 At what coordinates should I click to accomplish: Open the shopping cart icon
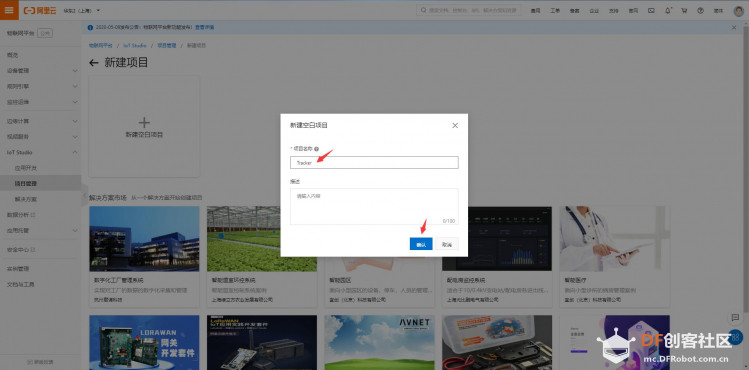(684, 11)
